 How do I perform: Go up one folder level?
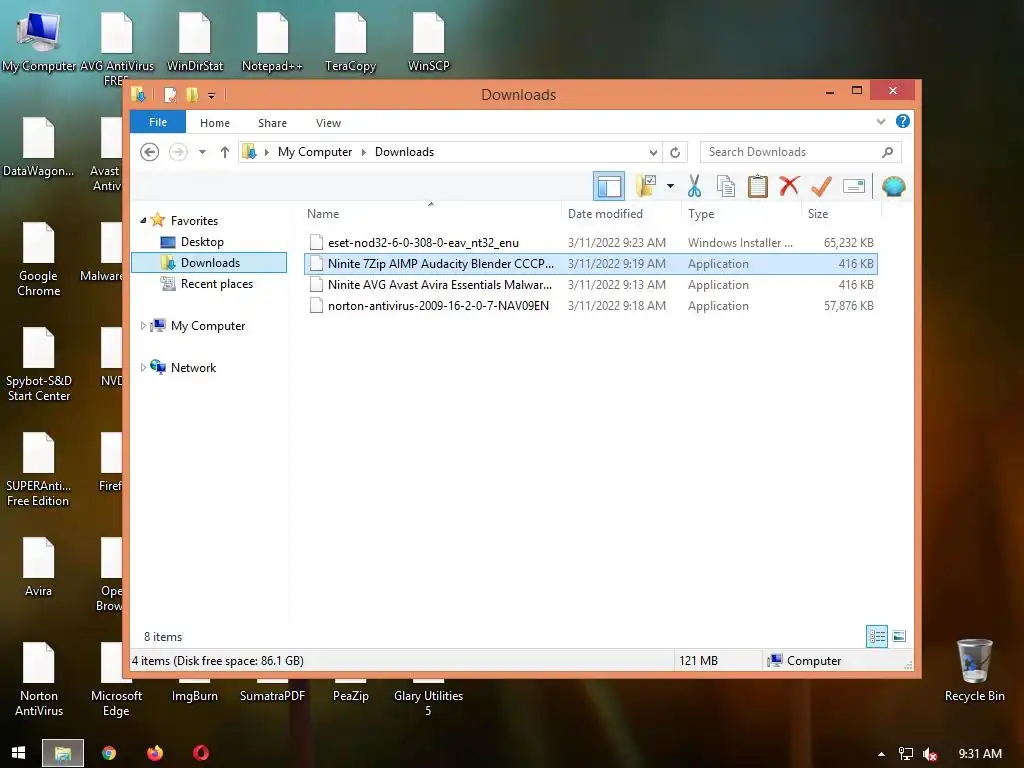(225, 152)
